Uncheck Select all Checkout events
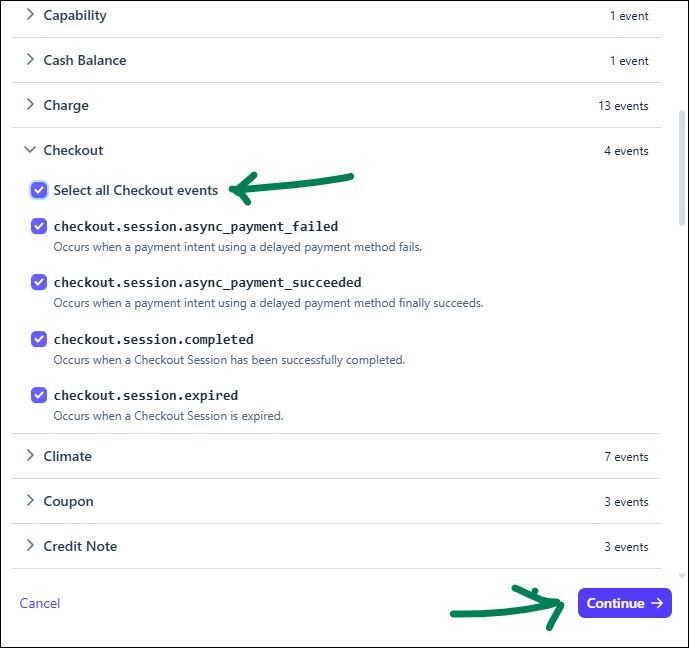 click(39, 190)
